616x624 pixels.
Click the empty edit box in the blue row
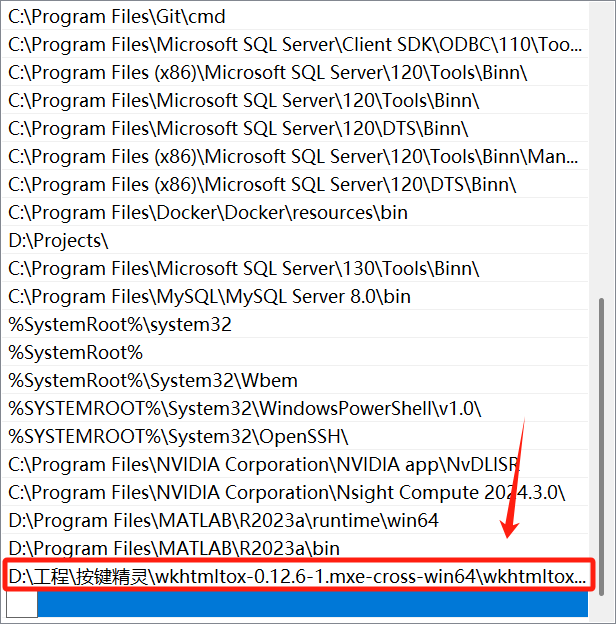click(x=22, y=604)
